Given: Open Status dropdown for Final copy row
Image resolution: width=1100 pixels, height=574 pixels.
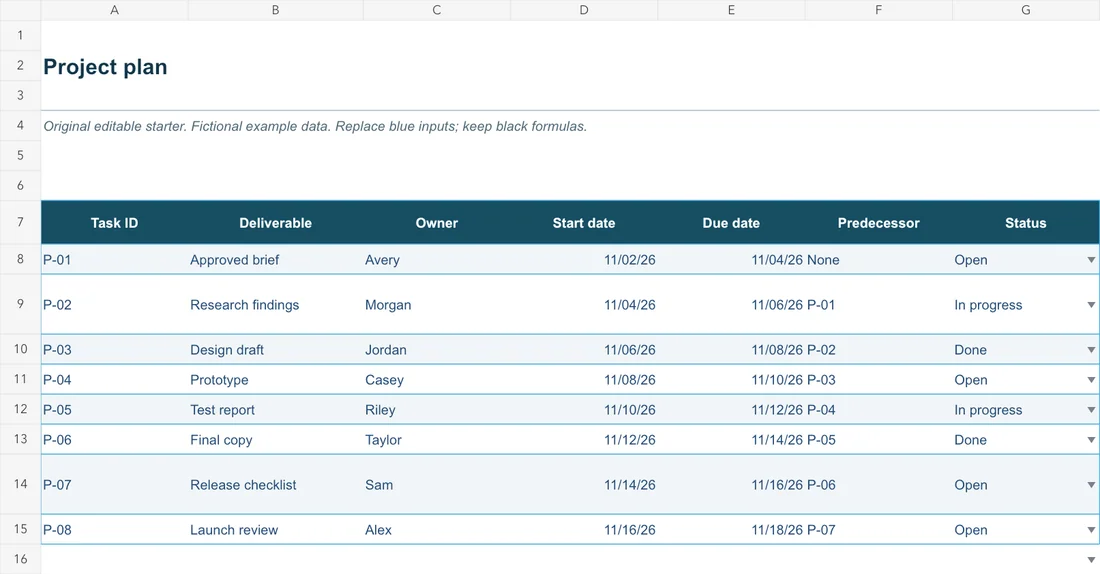Looking at the screenshot, I should pos(1091,440).
